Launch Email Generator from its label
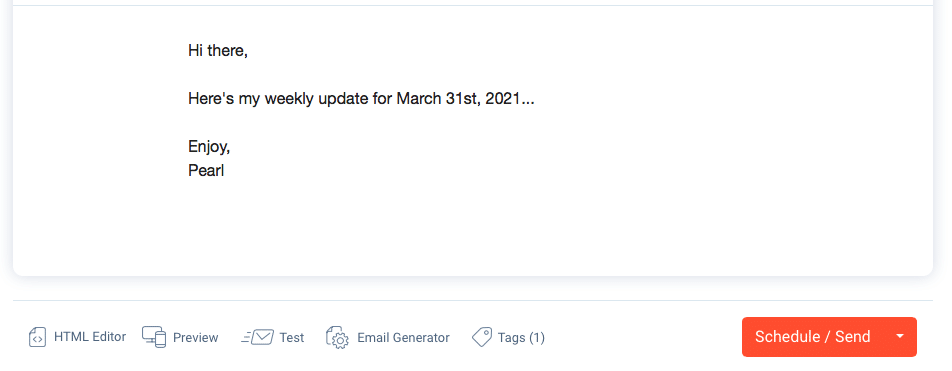This screenshot has width=952, height=371. tap(403, 338)
